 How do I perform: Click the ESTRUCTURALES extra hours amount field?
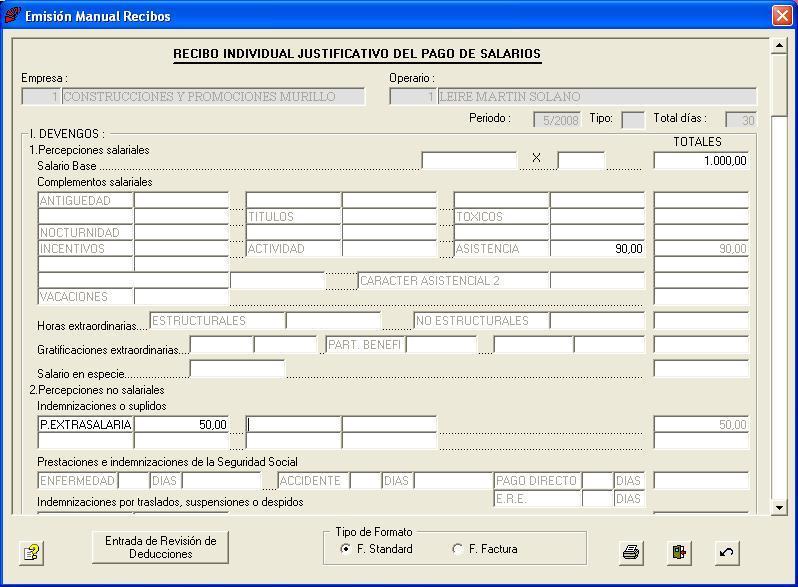[x=333, y=321]
